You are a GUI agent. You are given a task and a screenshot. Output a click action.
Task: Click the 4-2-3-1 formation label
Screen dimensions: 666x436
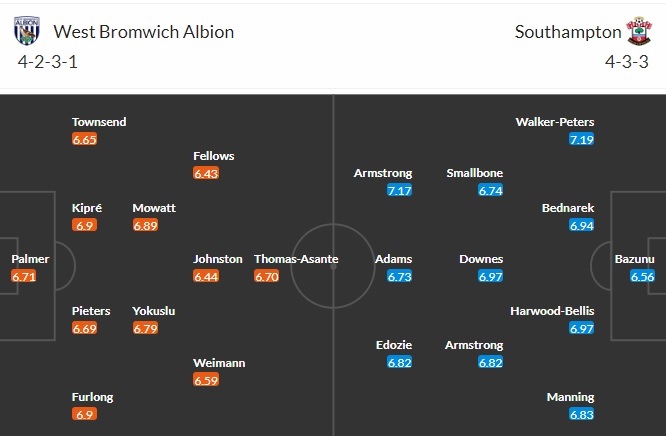point(48,62)
